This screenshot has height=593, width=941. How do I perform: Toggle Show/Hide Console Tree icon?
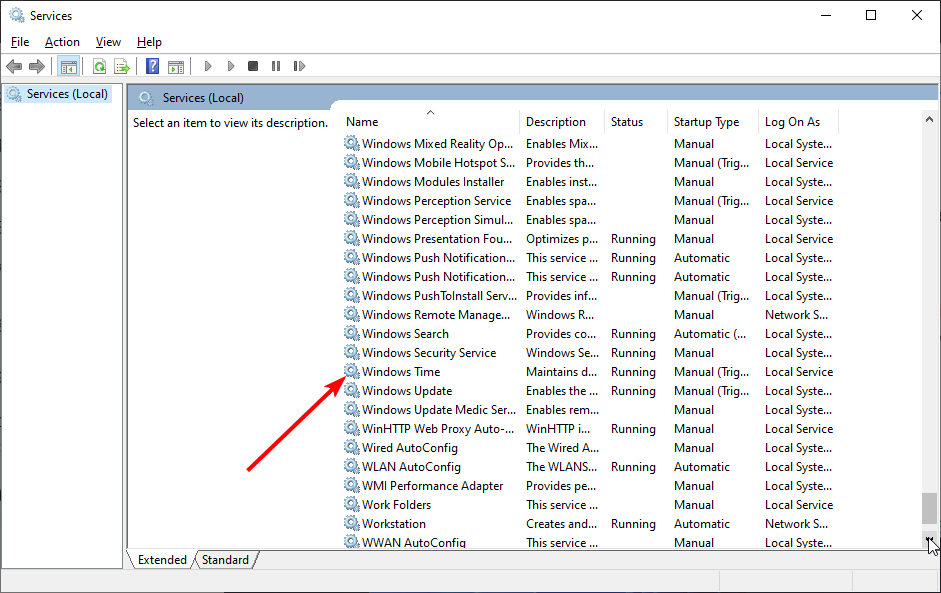[68, 66]
